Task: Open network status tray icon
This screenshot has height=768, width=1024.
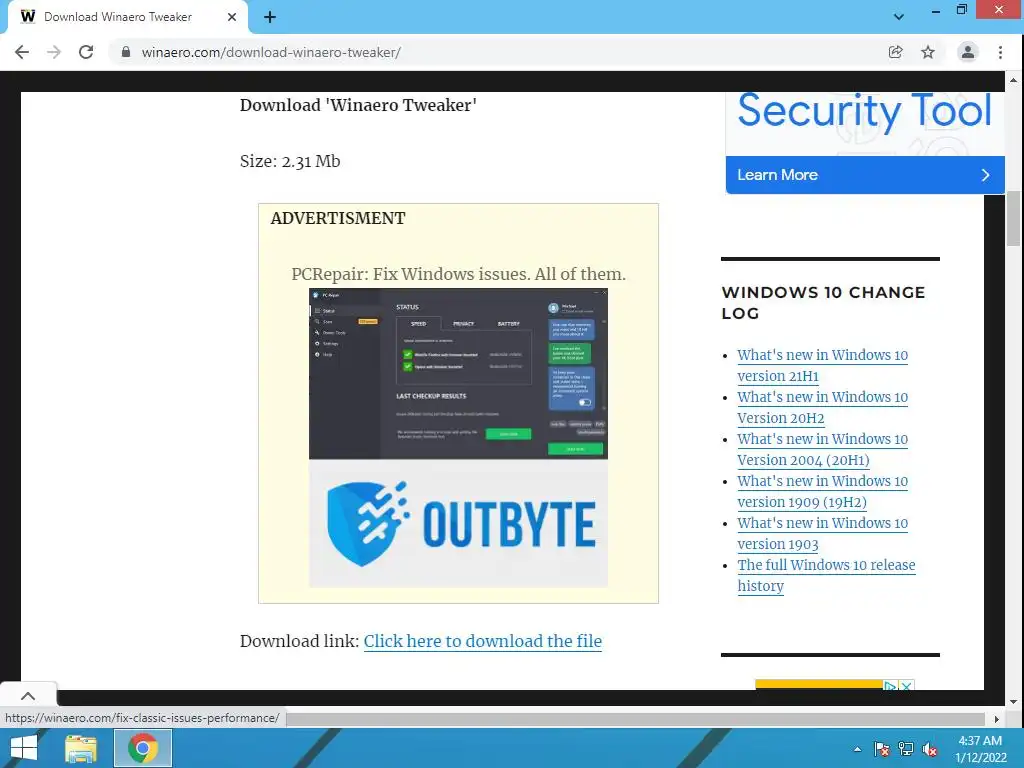Action: [906, 749]
